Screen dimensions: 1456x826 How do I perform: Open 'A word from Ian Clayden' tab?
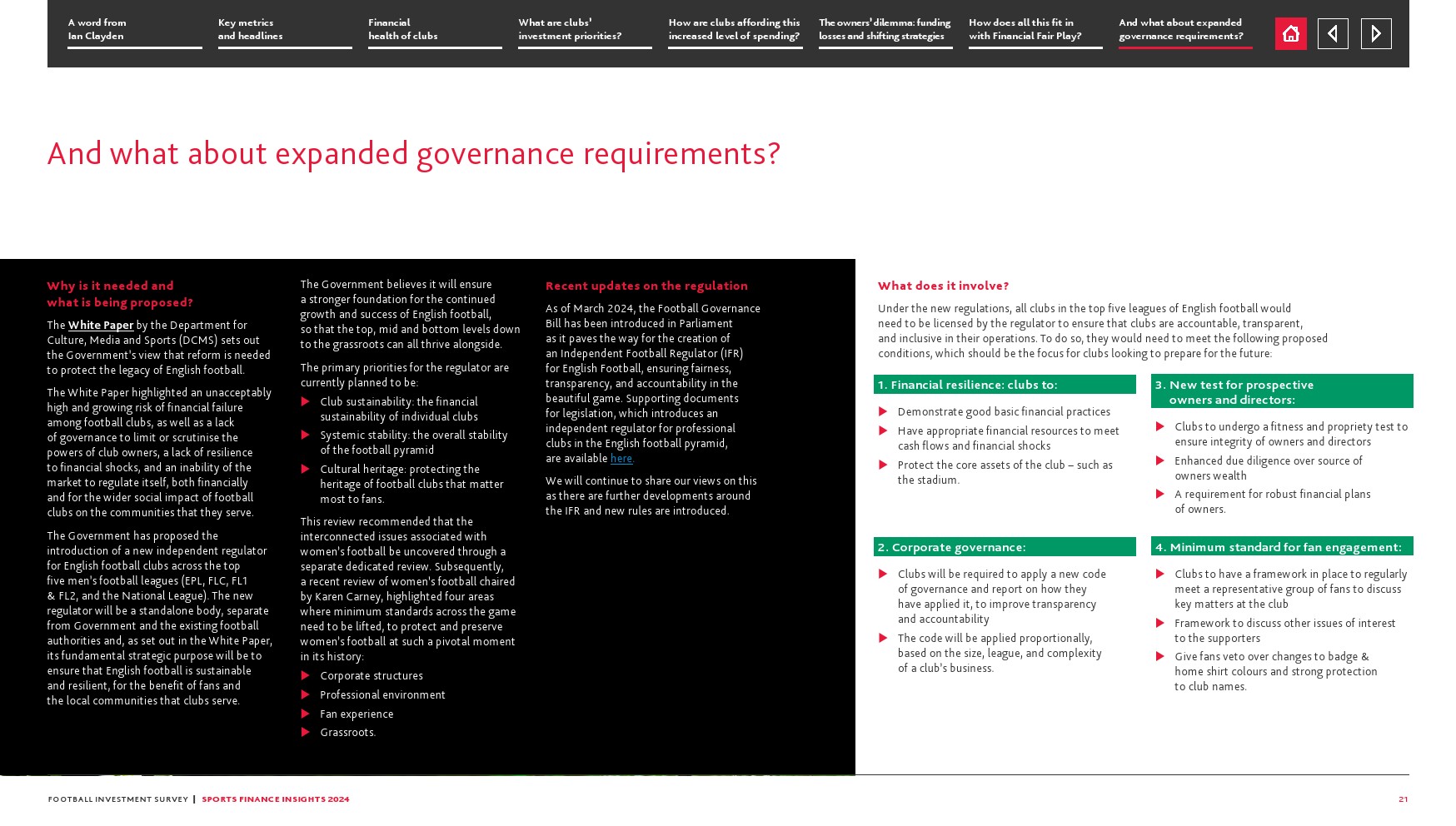coord(134,30)
